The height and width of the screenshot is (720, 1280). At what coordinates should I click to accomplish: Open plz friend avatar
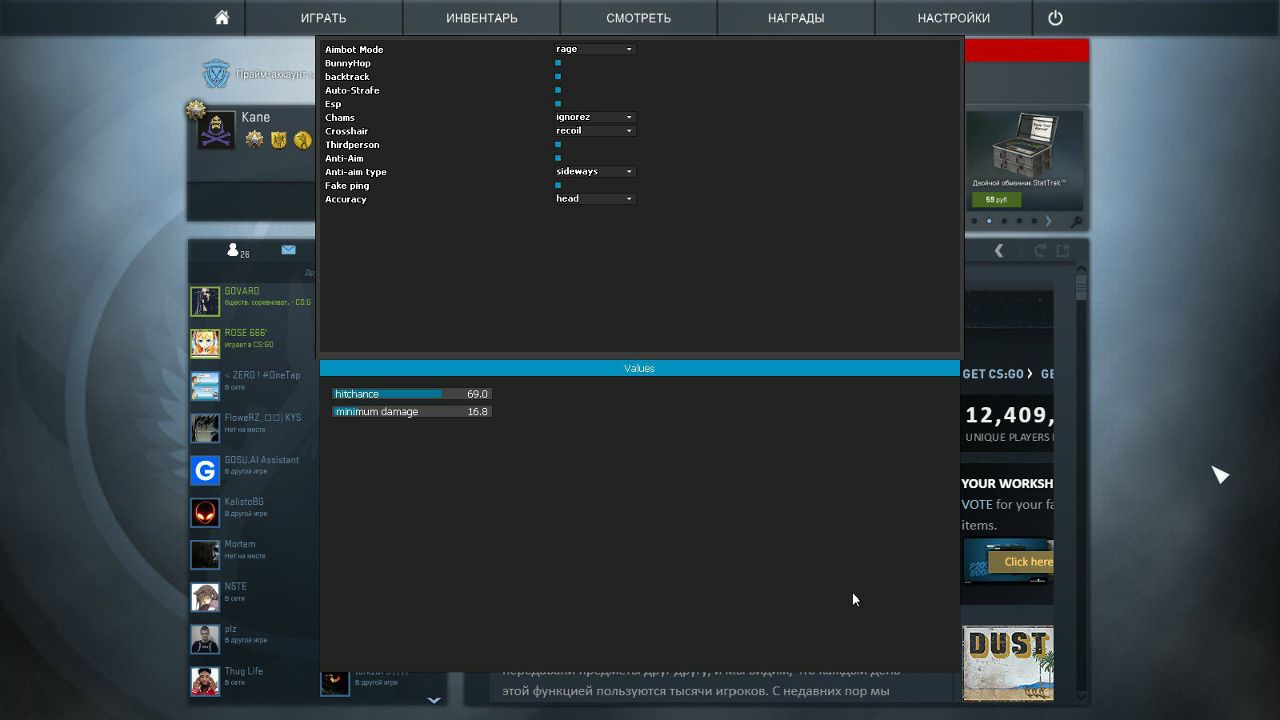pos(205,639)
